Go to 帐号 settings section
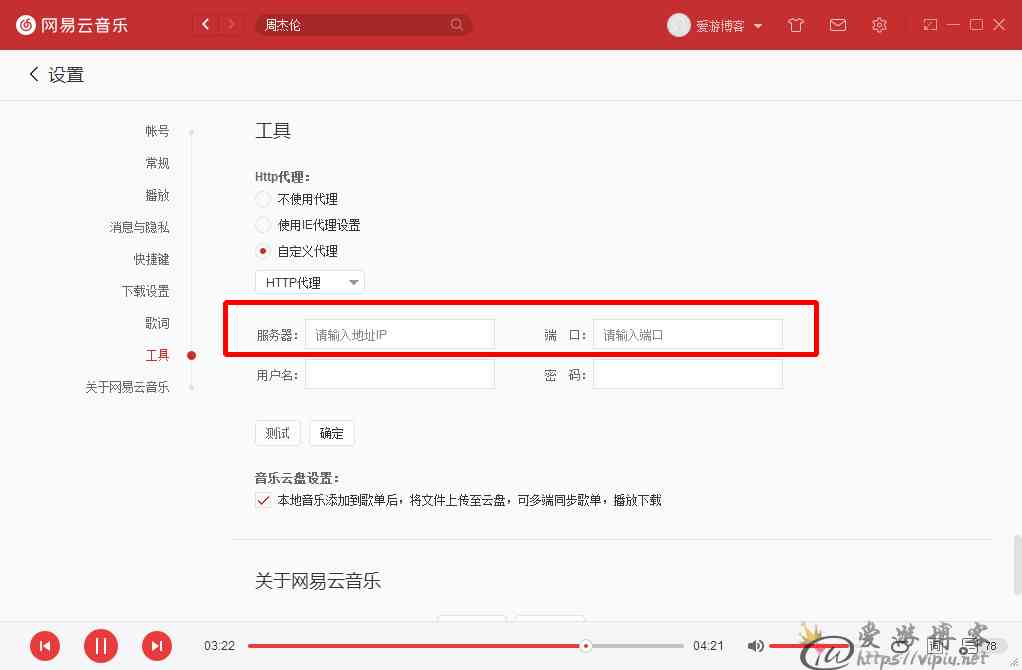The width and height of the screenshot is (1022, 670). (x=157, y=131)
